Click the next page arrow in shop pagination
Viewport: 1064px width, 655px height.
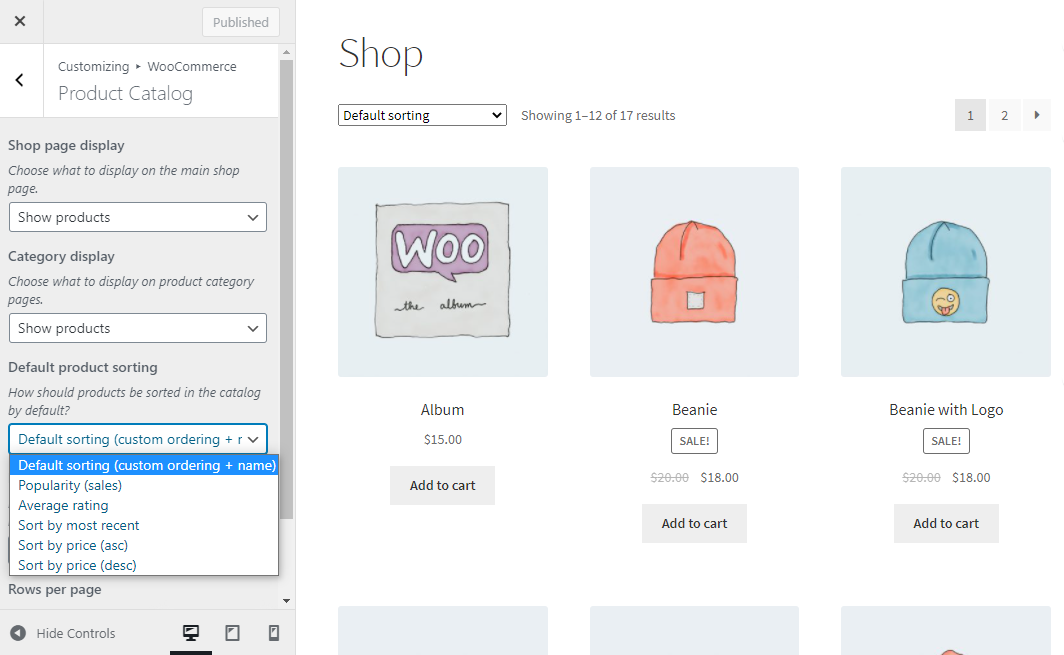point(1037,115)
